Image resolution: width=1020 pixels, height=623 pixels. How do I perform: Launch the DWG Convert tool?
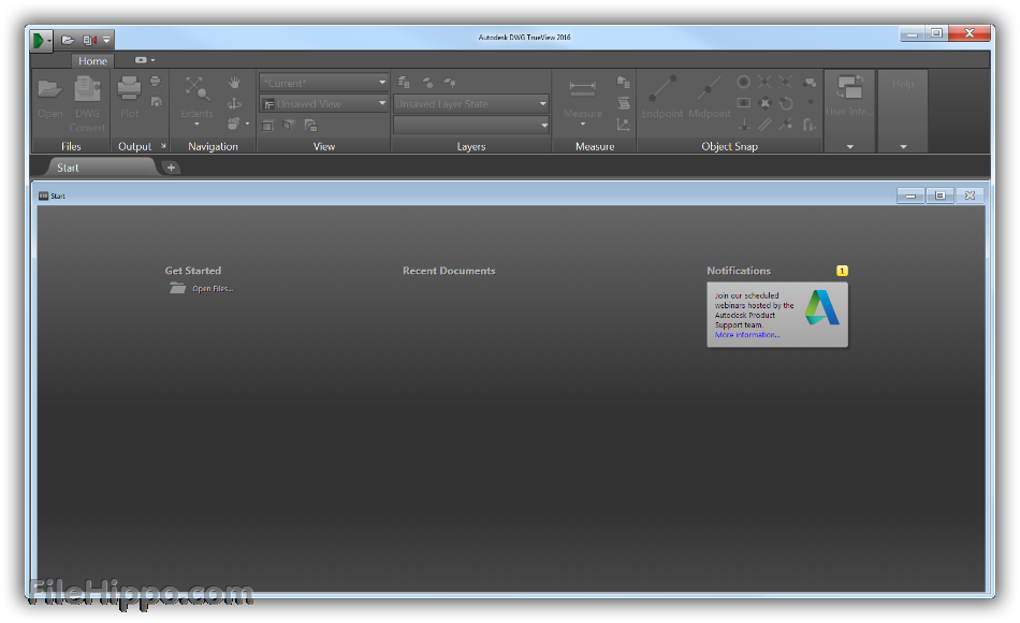(87, 91)
